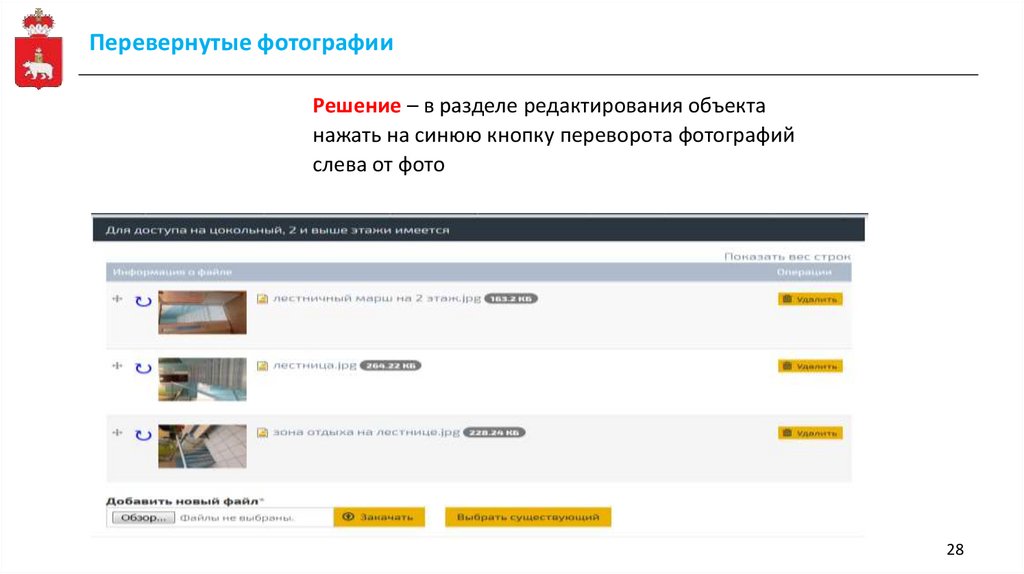The image size is (1024, 574).
Task: Click file icon beside лестница.jpg
Action: (x=262, y=366)
